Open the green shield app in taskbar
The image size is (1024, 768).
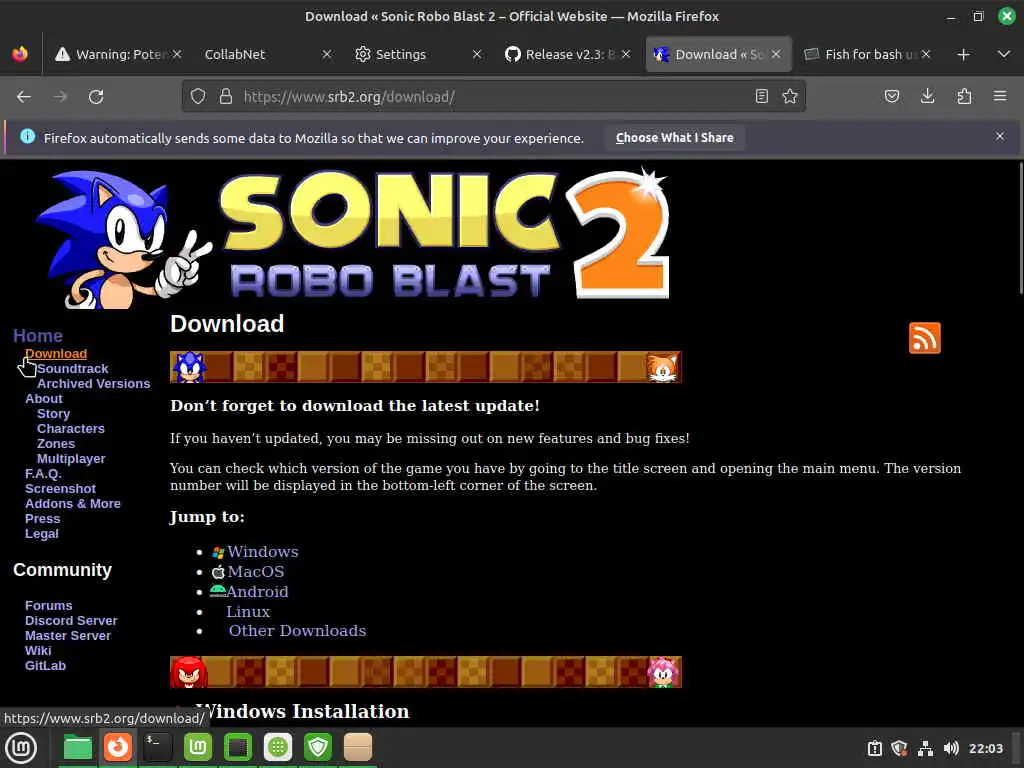pyautogui.click(x=318, y=748)
